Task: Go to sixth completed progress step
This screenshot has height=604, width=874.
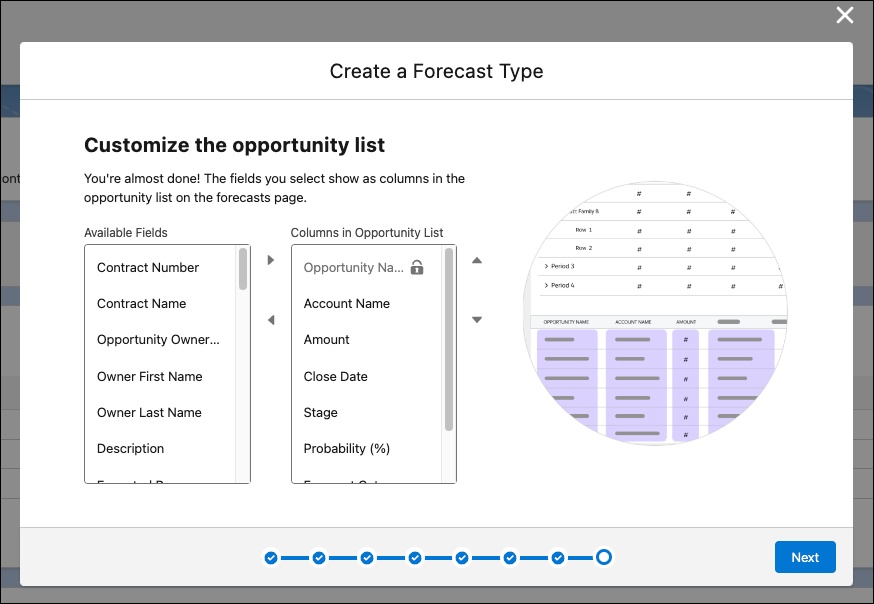Action: (x=510, y=558)
